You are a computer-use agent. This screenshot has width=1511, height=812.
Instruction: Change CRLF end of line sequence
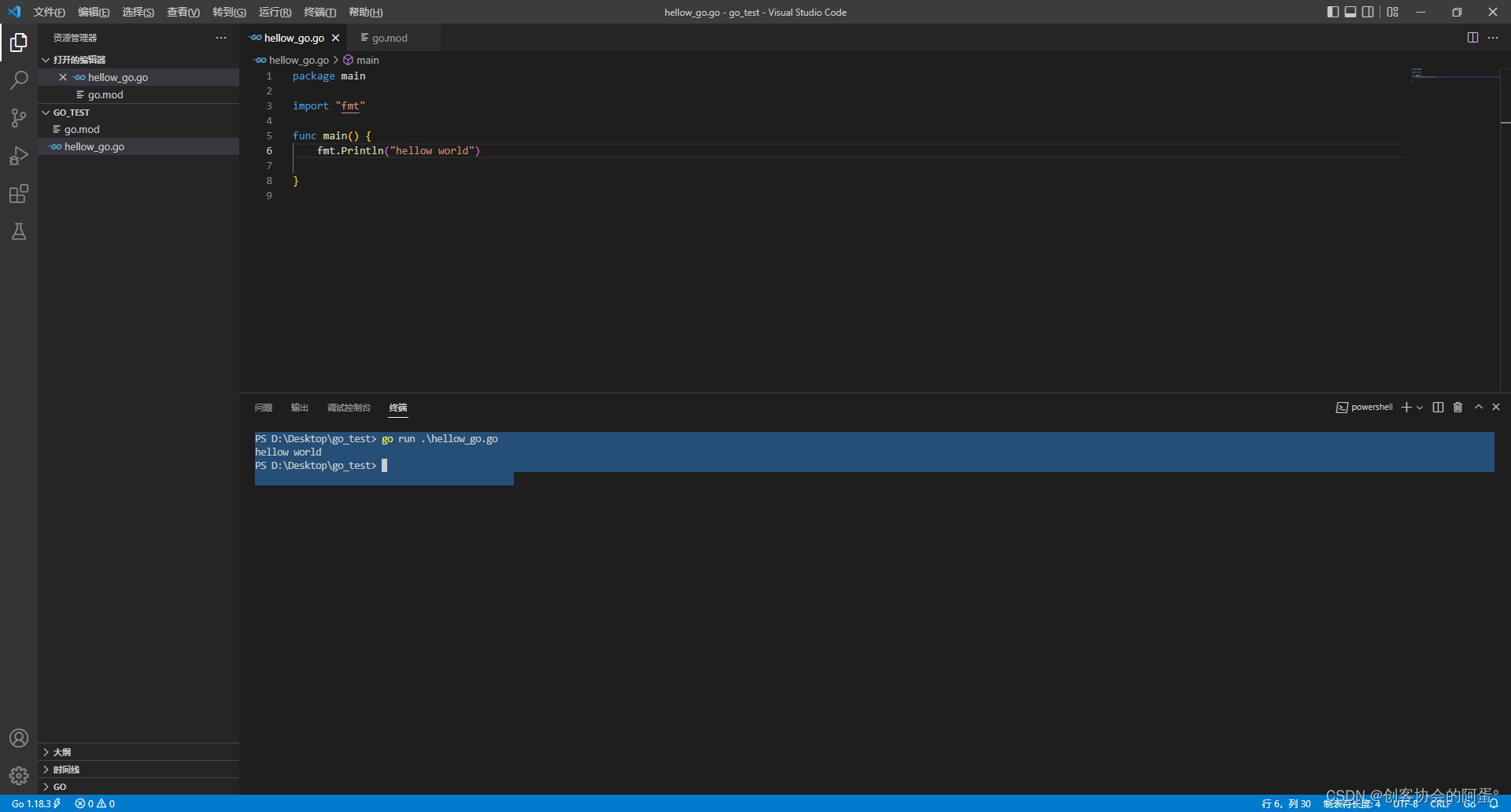tap(1441, 803)
